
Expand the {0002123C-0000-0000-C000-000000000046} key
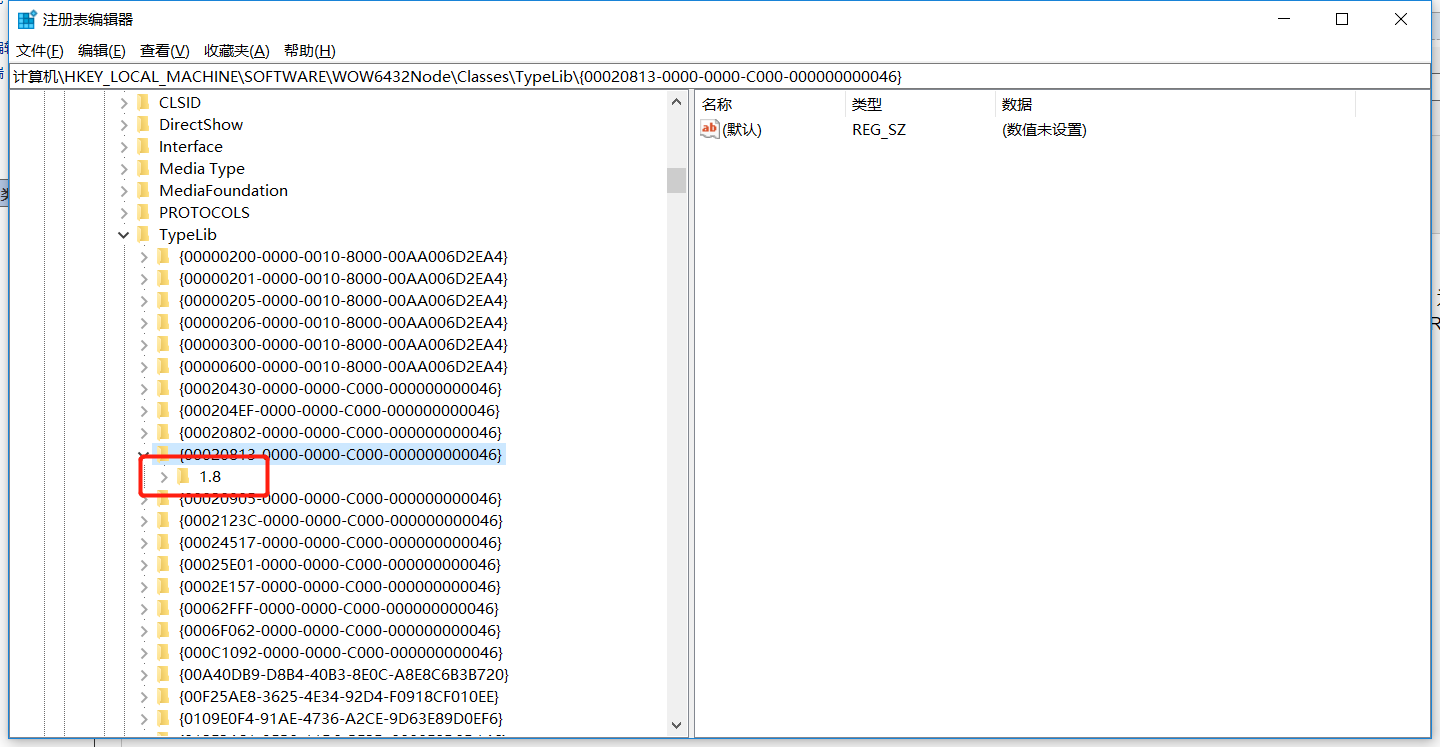click(x=144, y=520)
